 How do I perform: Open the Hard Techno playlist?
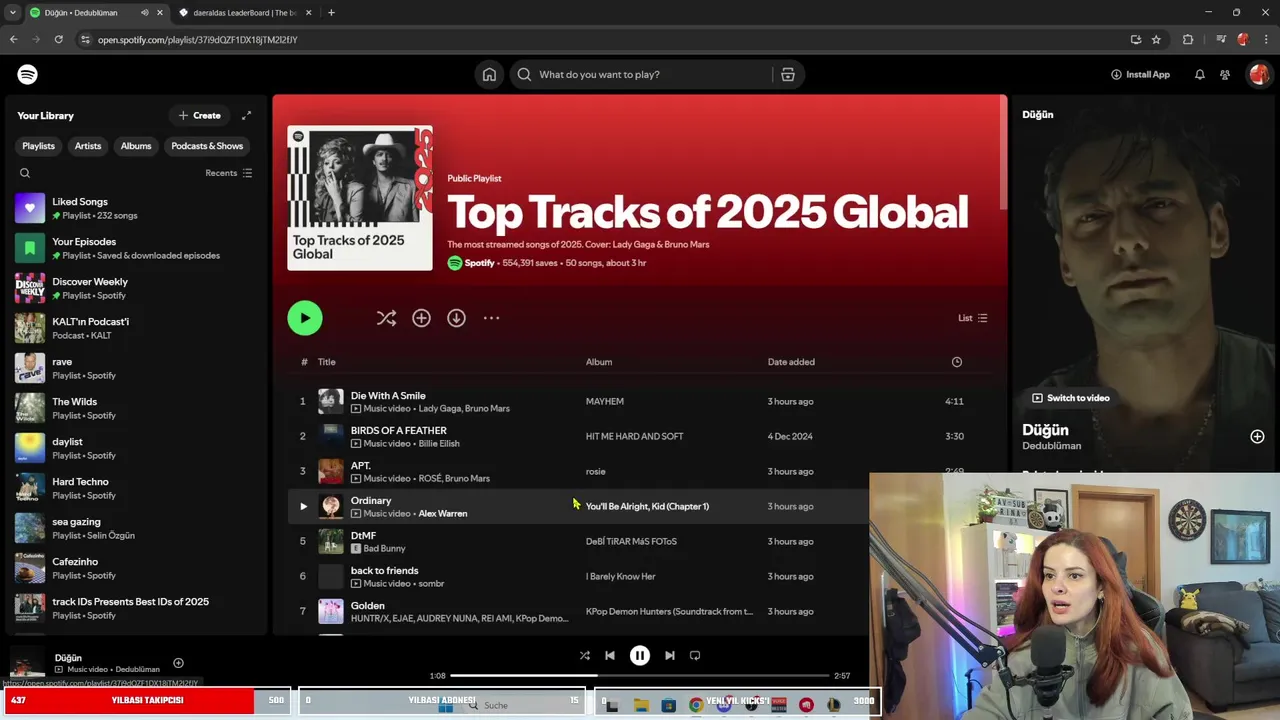click(x=135, y=488)
